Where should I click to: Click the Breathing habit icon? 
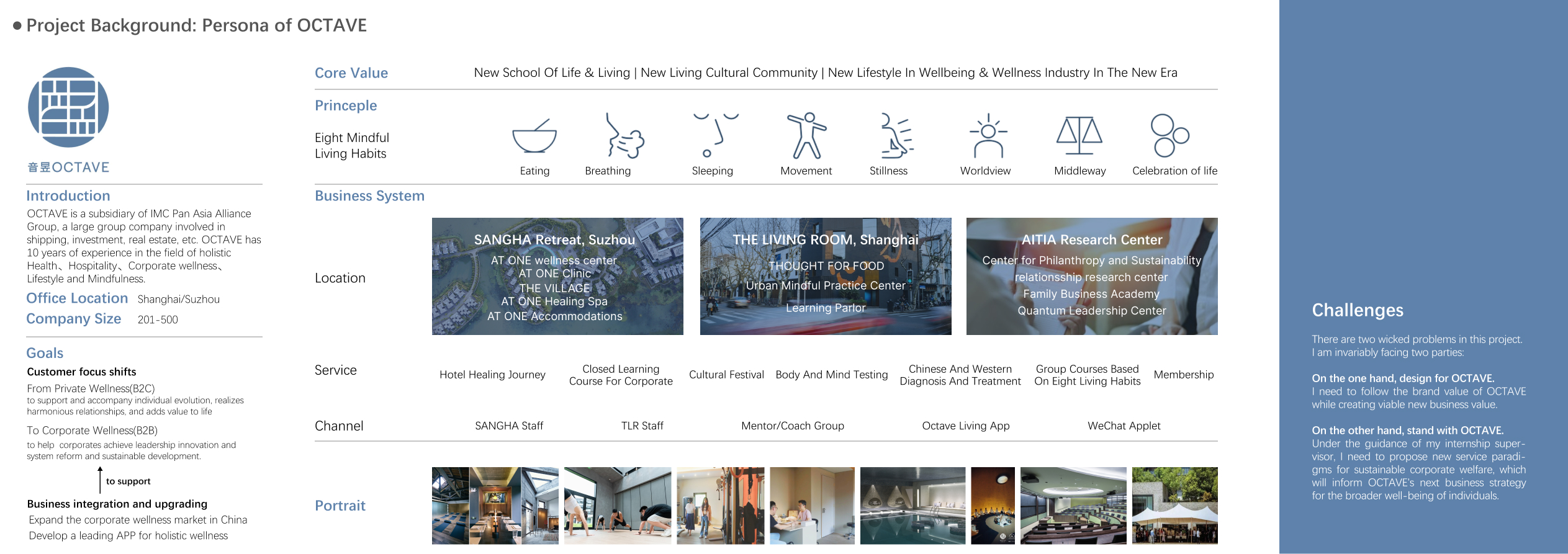(x=625, y=135)
